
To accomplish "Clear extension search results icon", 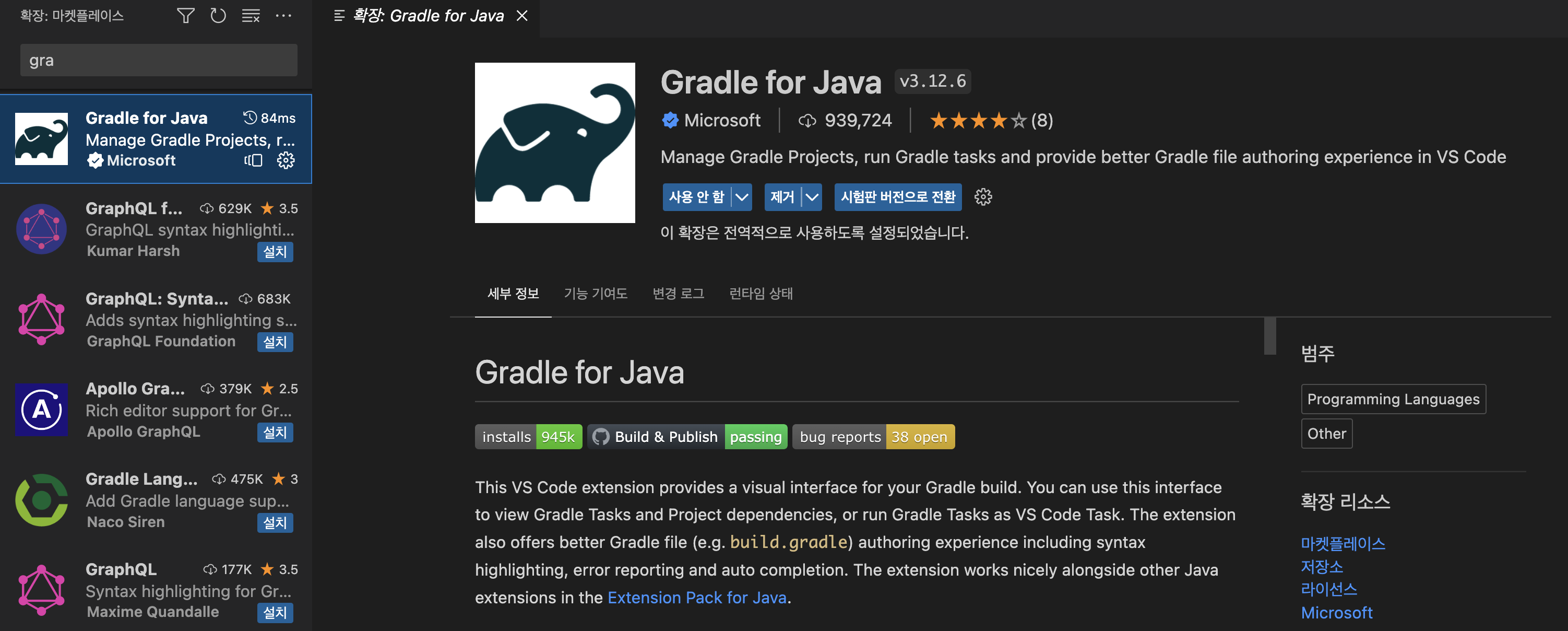I will pos(251,16).
